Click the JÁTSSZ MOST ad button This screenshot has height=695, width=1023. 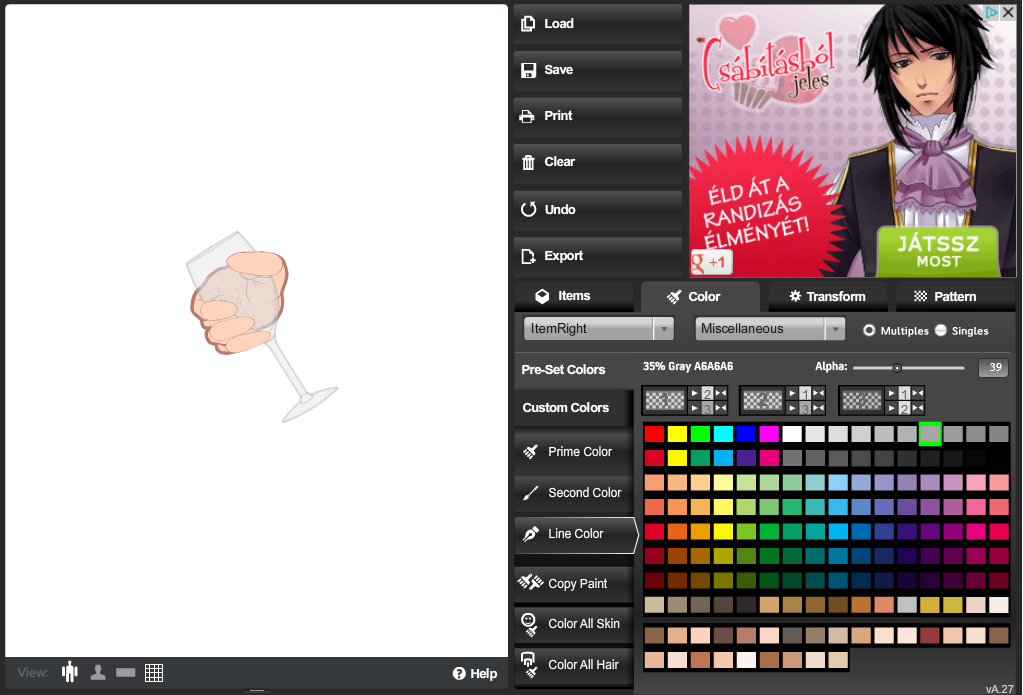pos(938,251)
